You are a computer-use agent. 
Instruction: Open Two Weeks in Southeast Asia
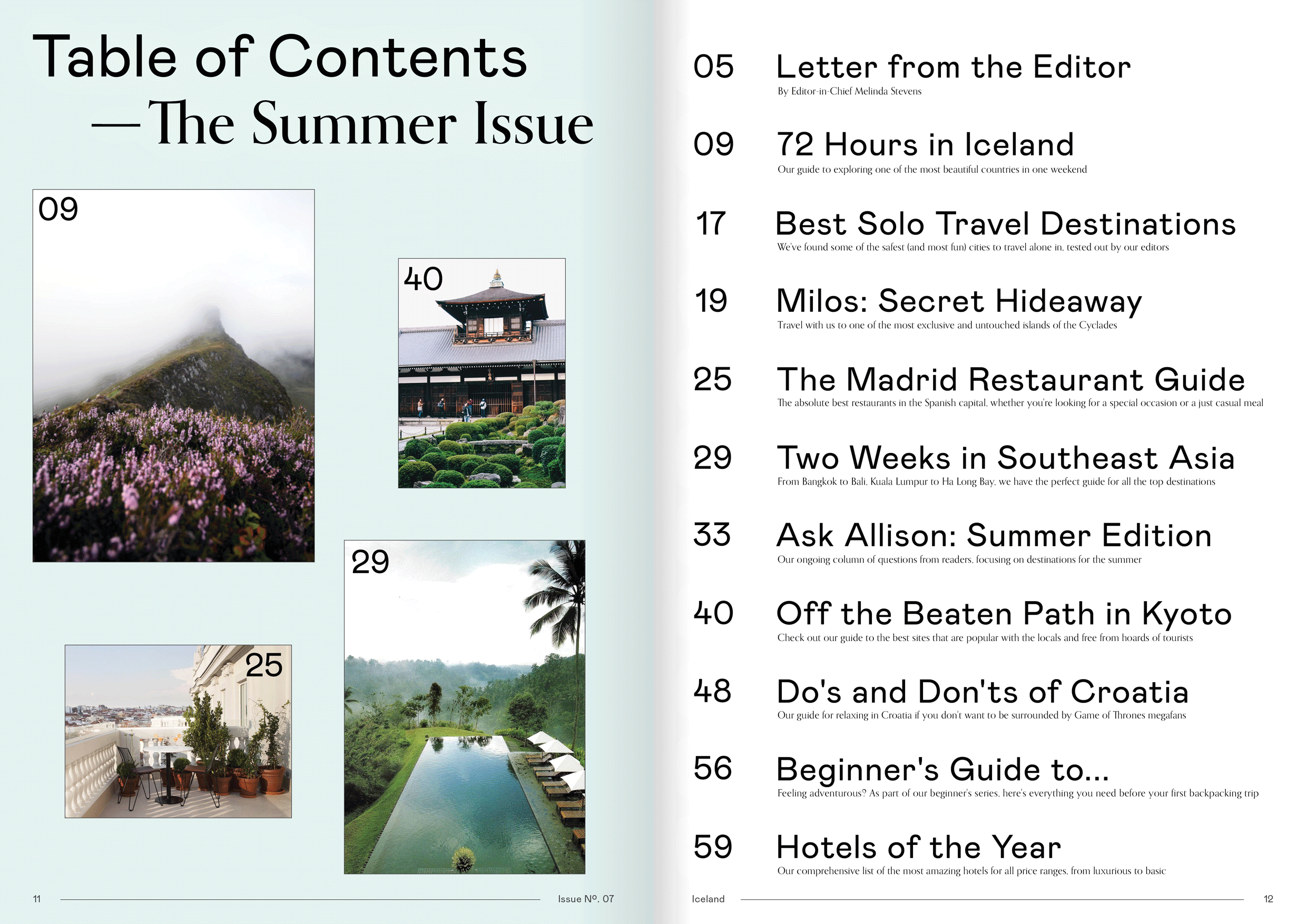(1006, 458)
